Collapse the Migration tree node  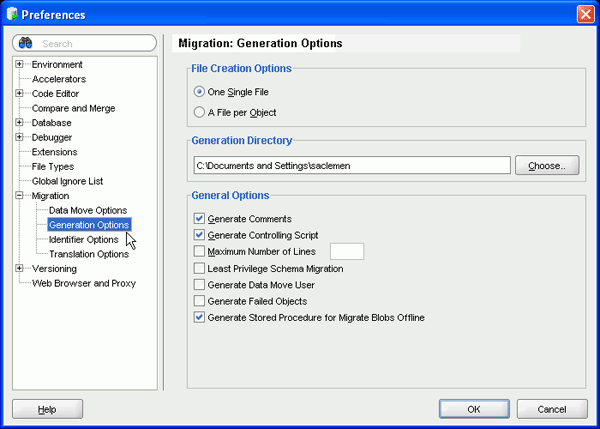click(20, 196)
